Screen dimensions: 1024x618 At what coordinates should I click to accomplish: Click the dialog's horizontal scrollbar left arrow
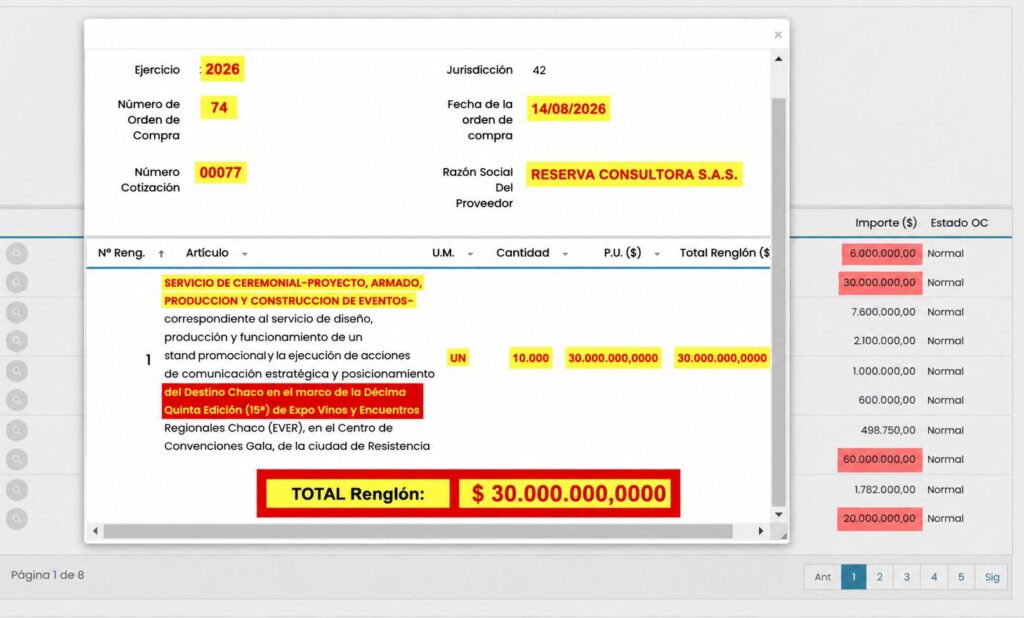pyautogui.click(x=95, y=531)
